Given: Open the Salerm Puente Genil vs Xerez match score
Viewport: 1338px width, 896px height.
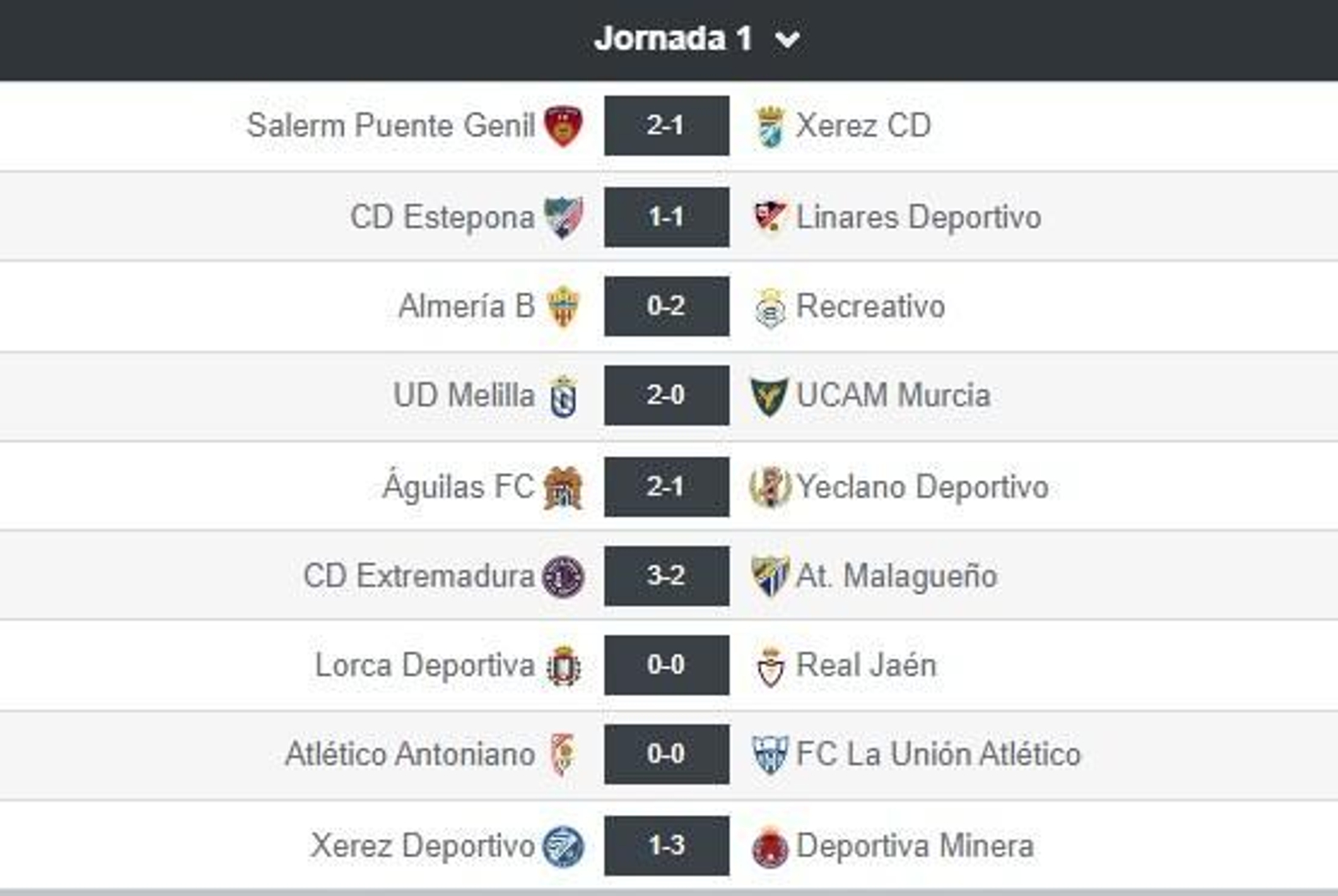Looking at the screenshot, I should pyautogui.click(x=666, y=124).
